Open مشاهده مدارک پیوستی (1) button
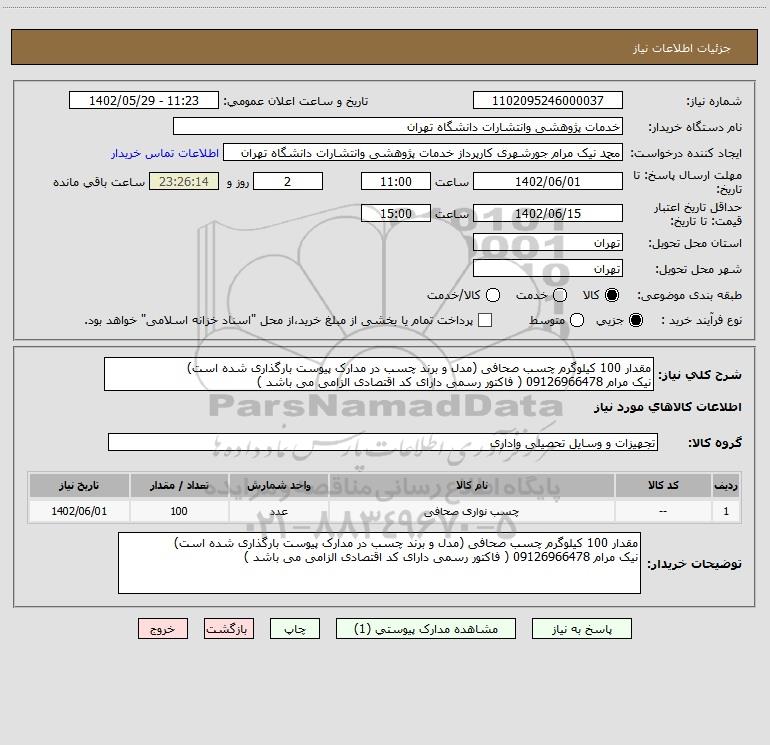 click(426, 629)
